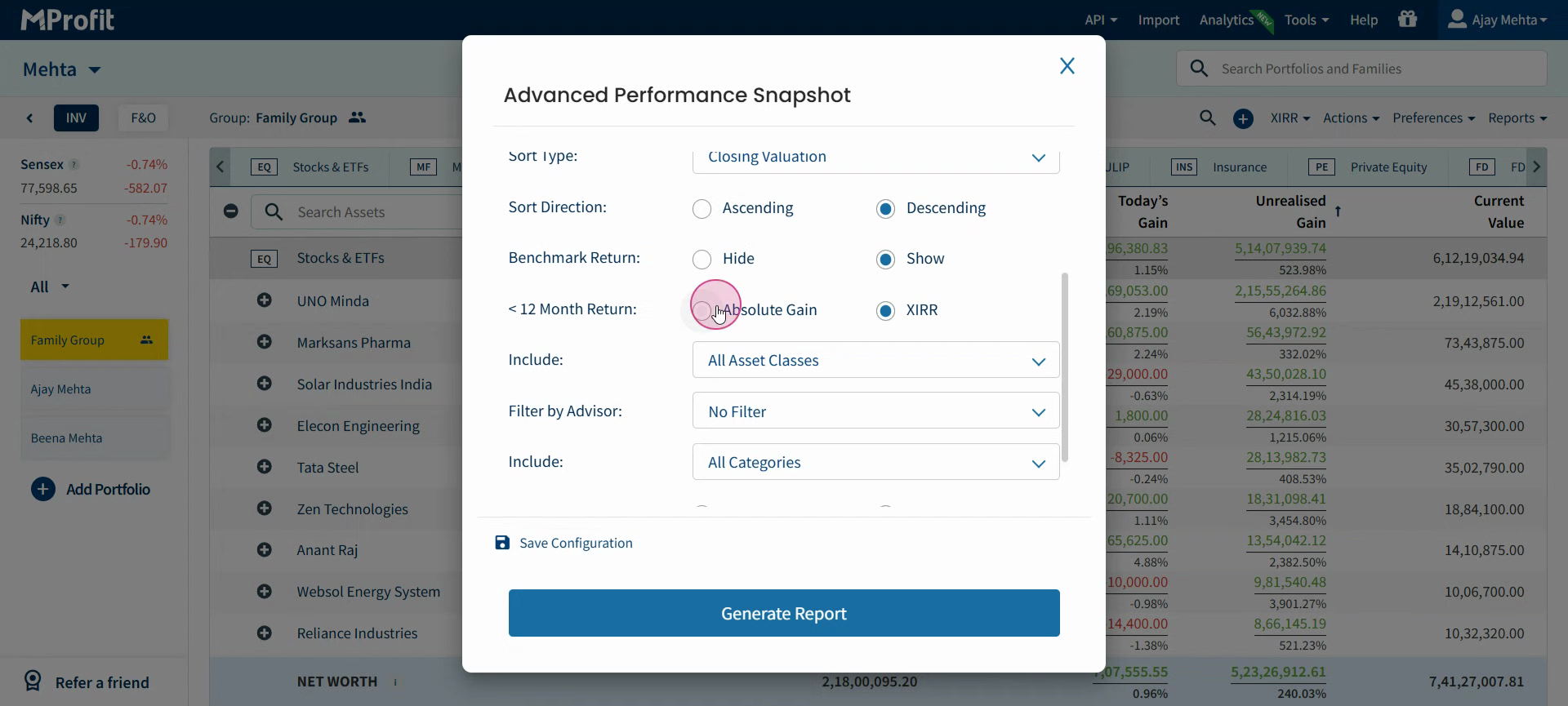Switch to the F&O tab
The width and height of the screenshot is (1568, 706).
[x=143, y=118]
